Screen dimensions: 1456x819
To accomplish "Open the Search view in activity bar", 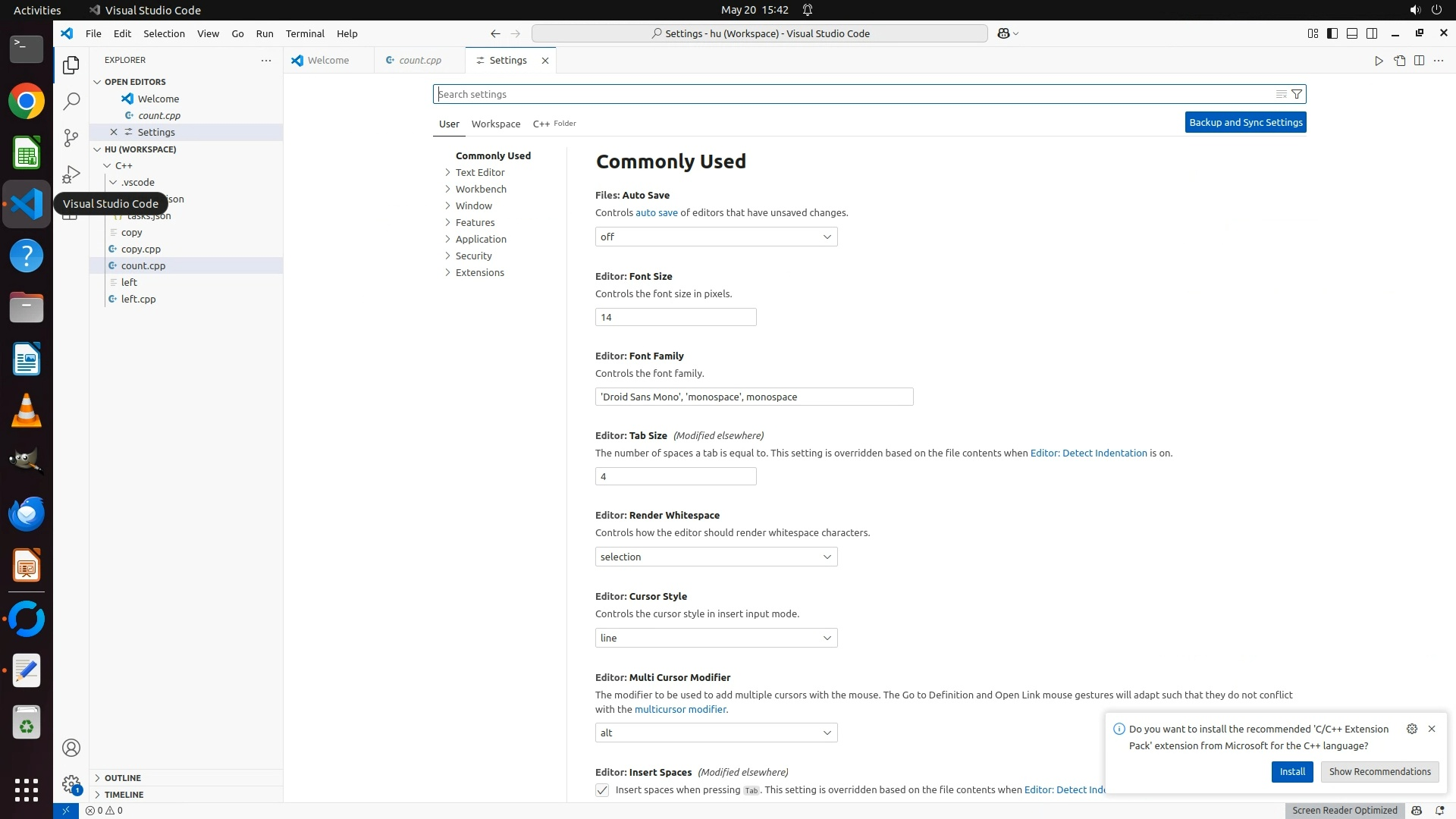I will click(71, 101).
